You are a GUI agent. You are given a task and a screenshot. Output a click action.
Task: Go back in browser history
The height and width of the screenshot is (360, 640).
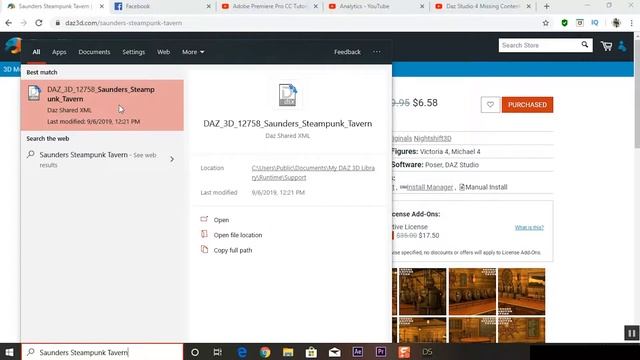pyautogui.click(x=9, y=23)
